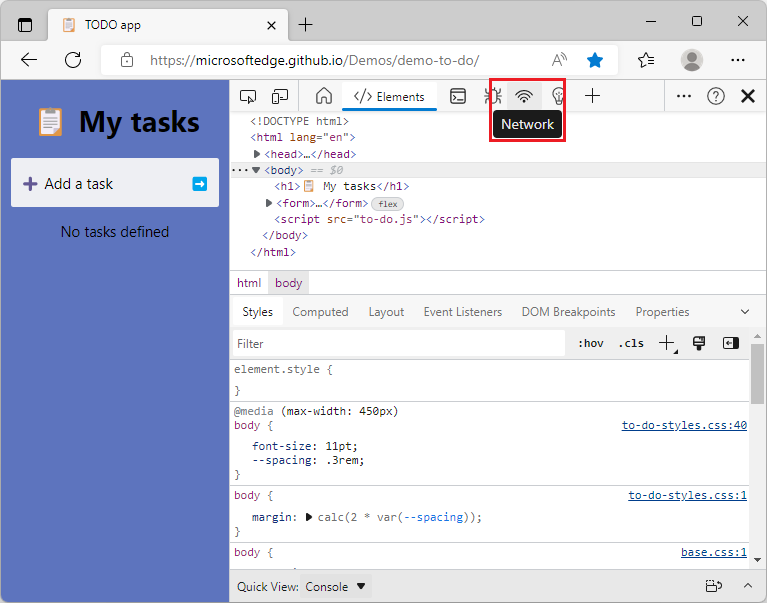The height and width of the screenshot is (603, 767).
Task: Click the scroll down arrow in Styles
Action: coord(757,560)
